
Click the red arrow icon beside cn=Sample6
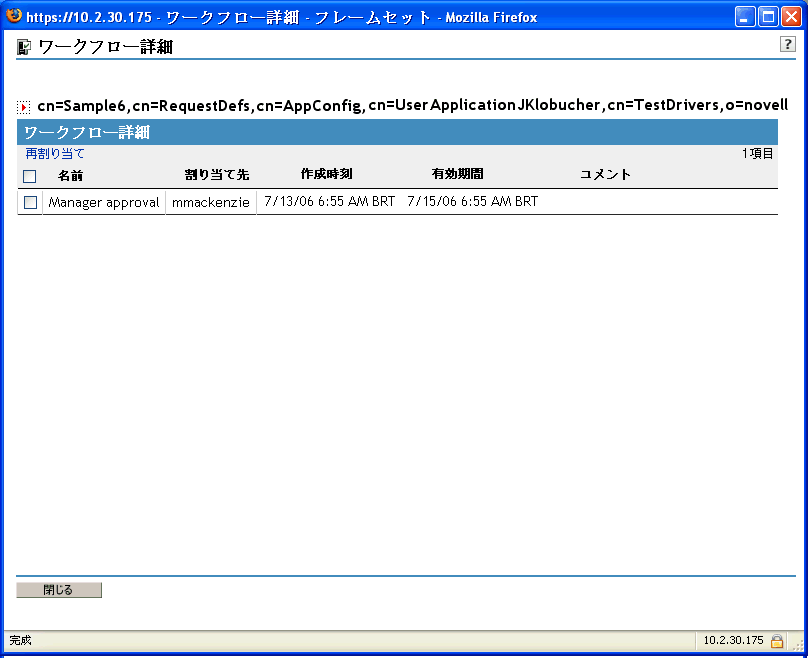(x=23, y=107)
